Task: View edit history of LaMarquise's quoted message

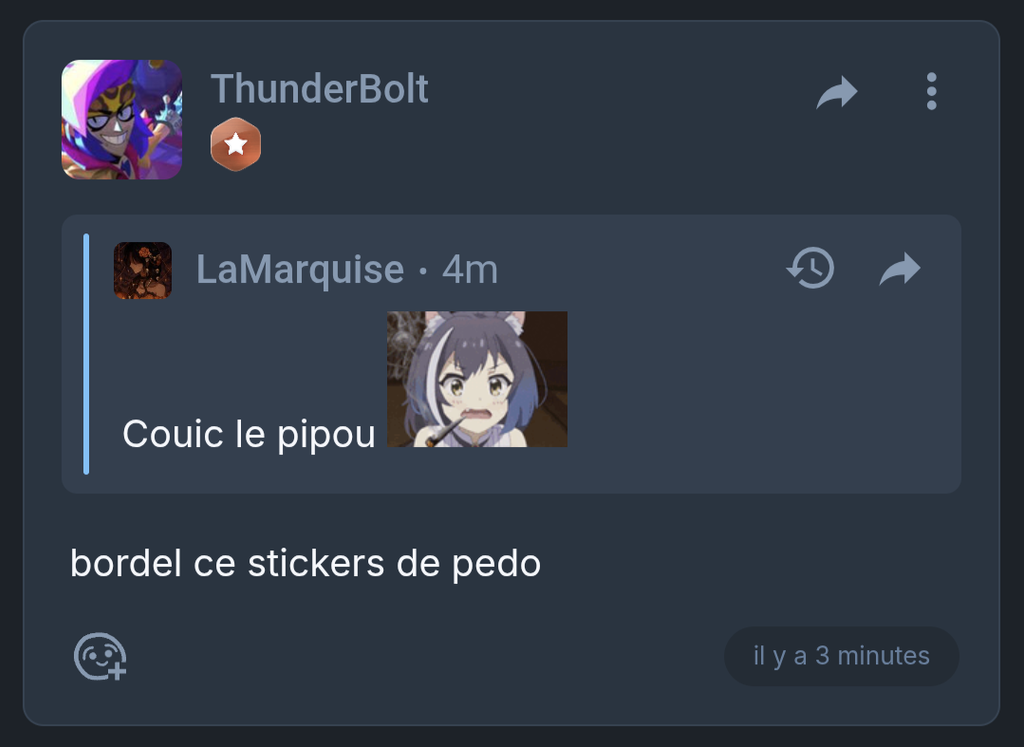Action: click(x=810, y=268)
